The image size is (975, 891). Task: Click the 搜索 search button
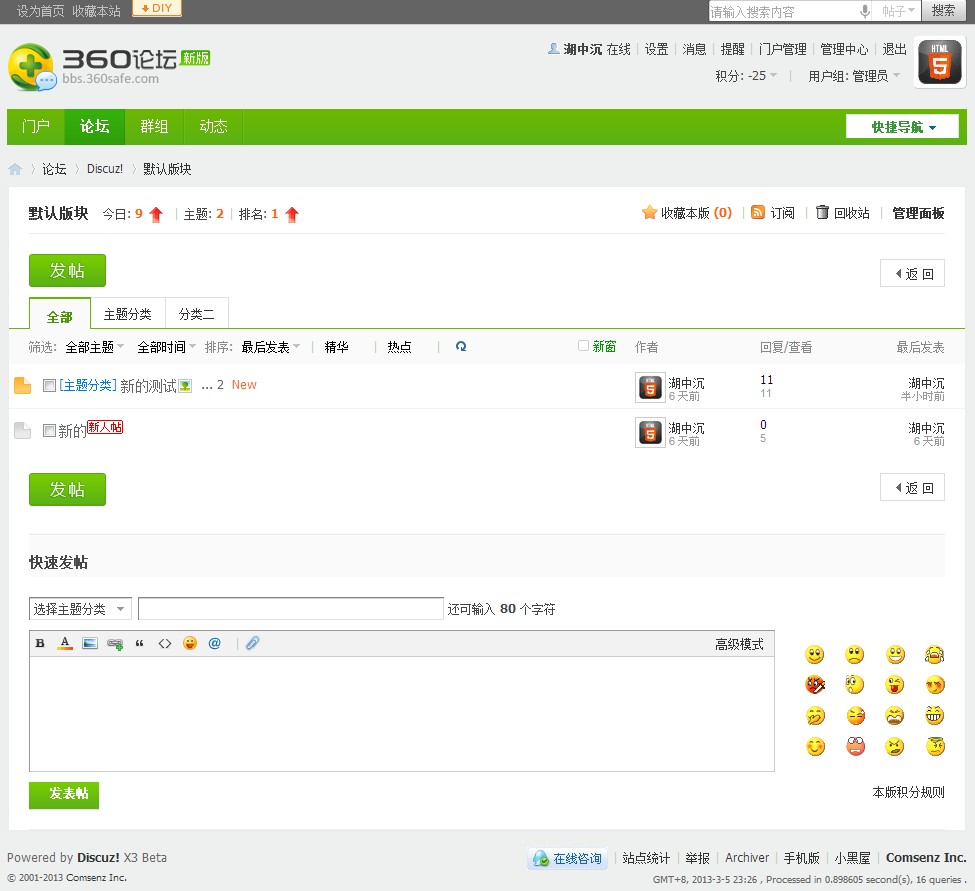point(943,11)
